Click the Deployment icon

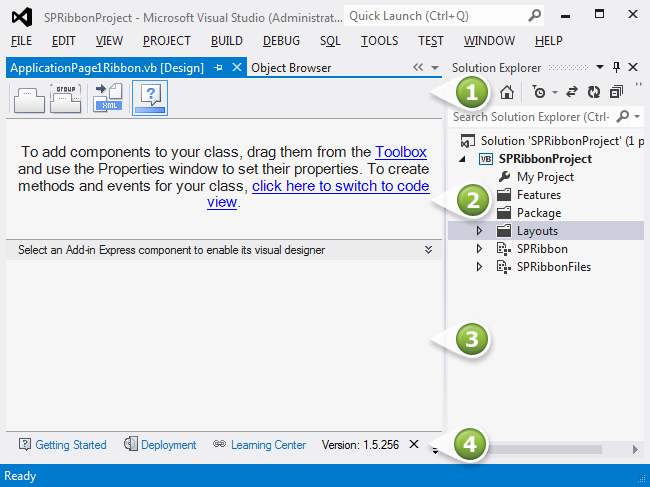click(x=131, y=444)
